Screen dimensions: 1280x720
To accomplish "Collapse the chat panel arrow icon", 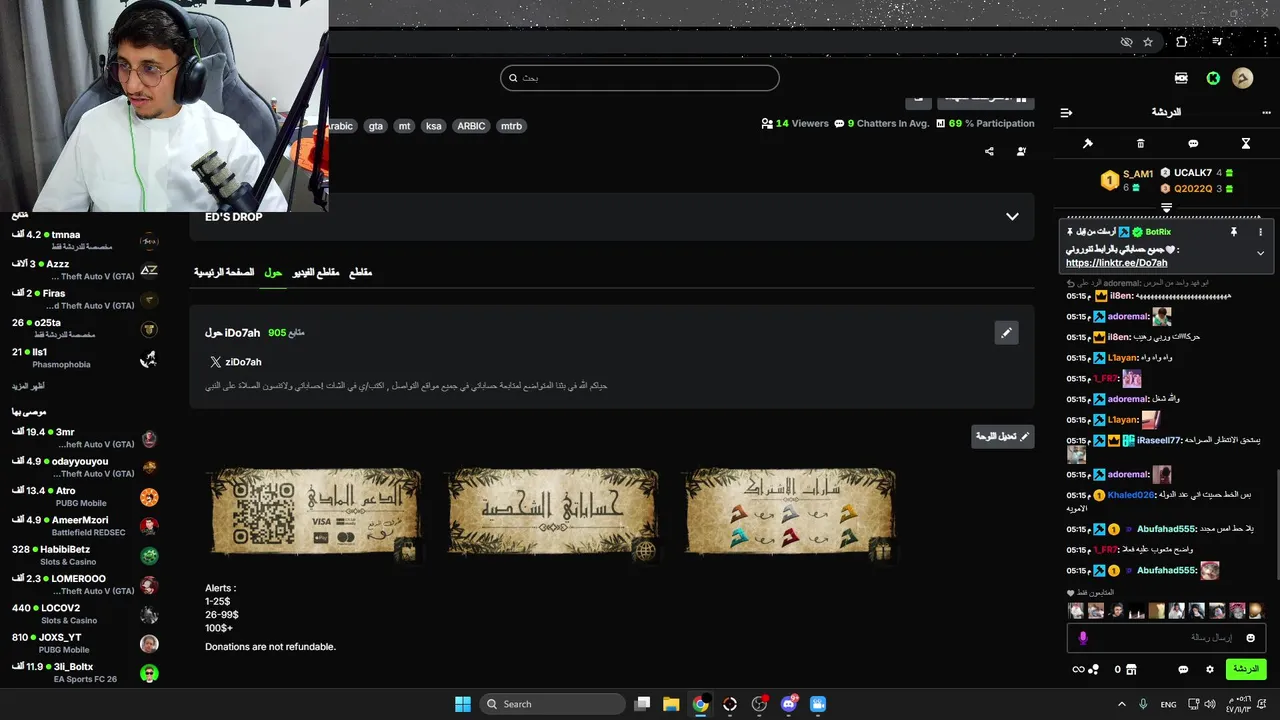I will 1066,113.
